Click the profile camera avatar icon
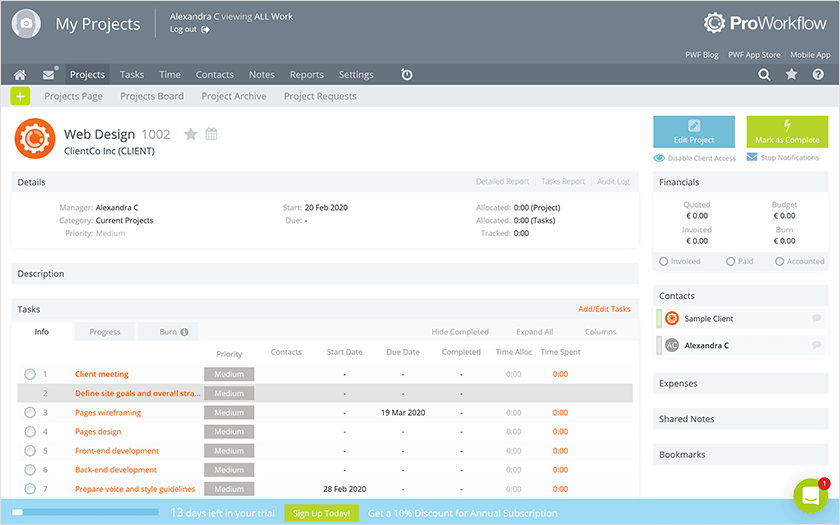This screenshot has height=525, width=840. click(26, 24)
